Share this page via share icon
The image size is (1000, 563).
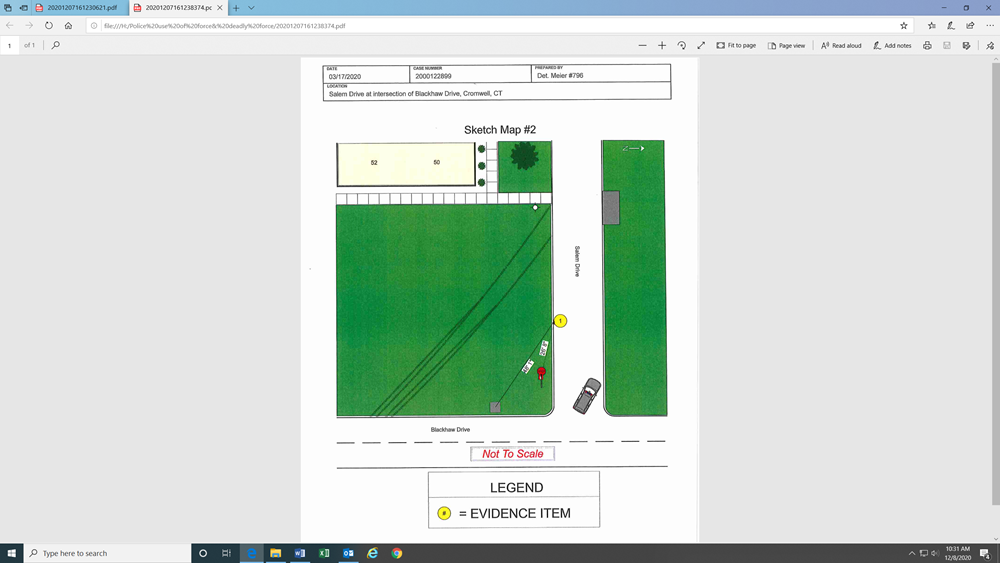(970, 25)
